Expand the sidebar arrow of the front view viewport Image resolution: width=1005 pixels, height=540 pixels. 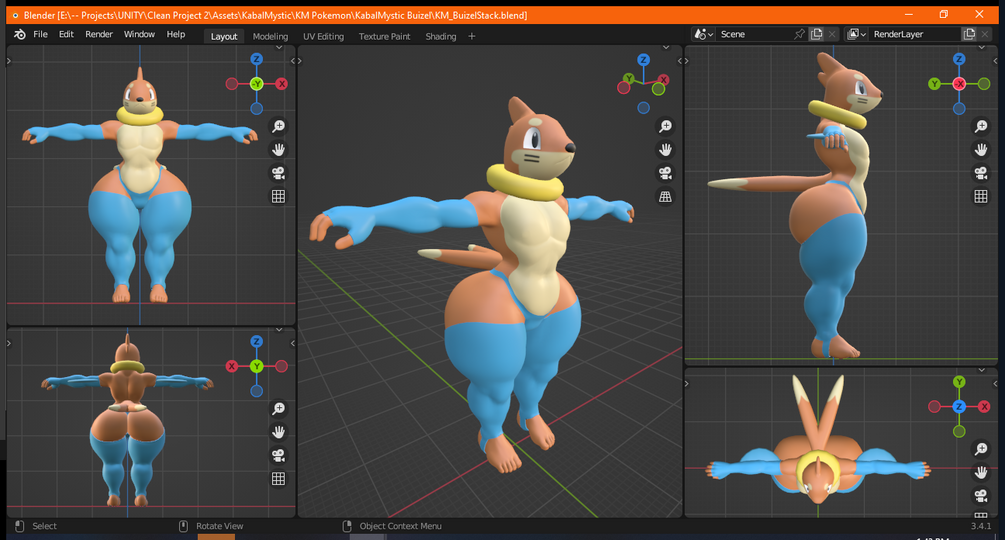tap(292, 61)
